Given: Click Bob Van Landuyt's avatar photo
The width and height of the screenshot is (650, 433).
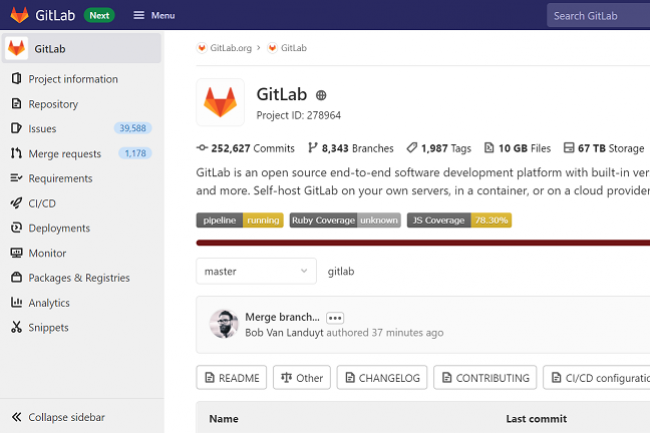Looking at the screenshot, I should pyautogui.click(x=224, y=324).
